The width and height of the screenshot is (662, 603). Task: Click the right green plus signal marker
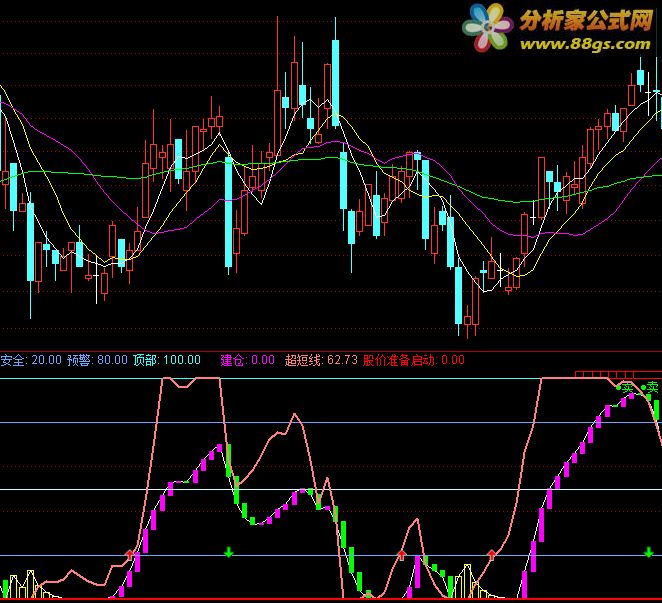click(649, 552)
